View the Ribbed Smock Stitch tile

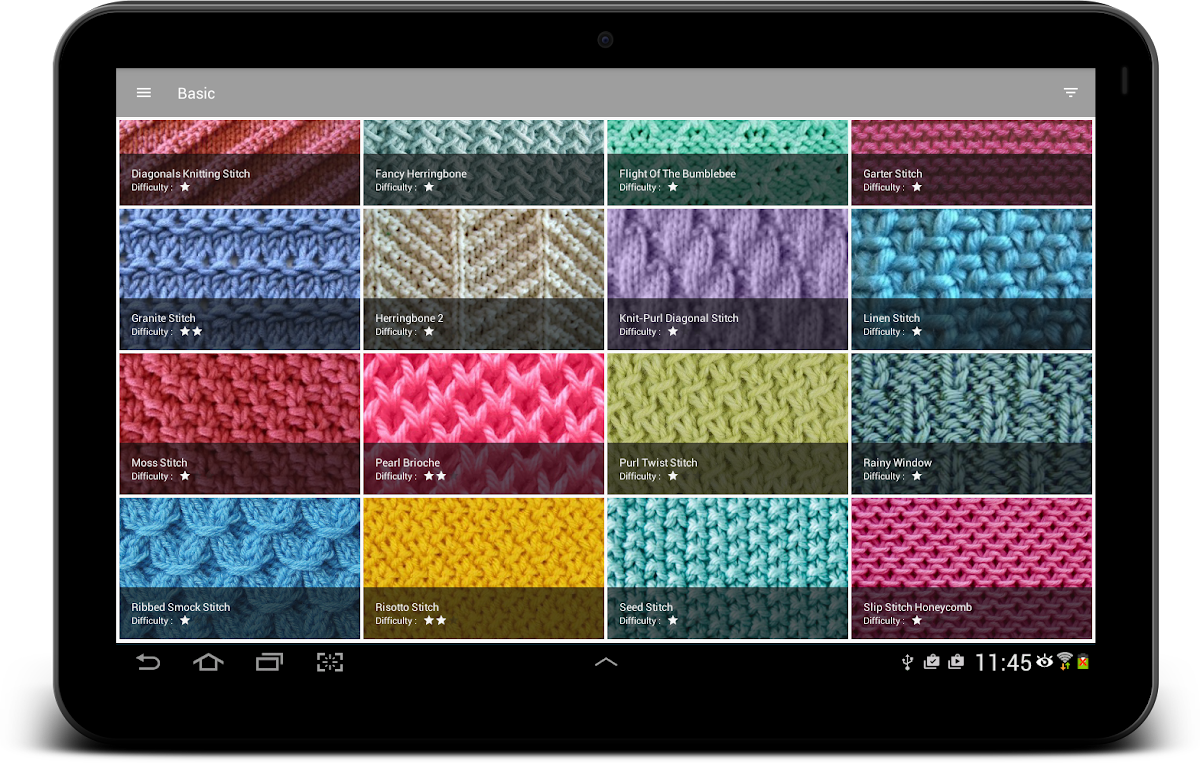coord(239,568)
